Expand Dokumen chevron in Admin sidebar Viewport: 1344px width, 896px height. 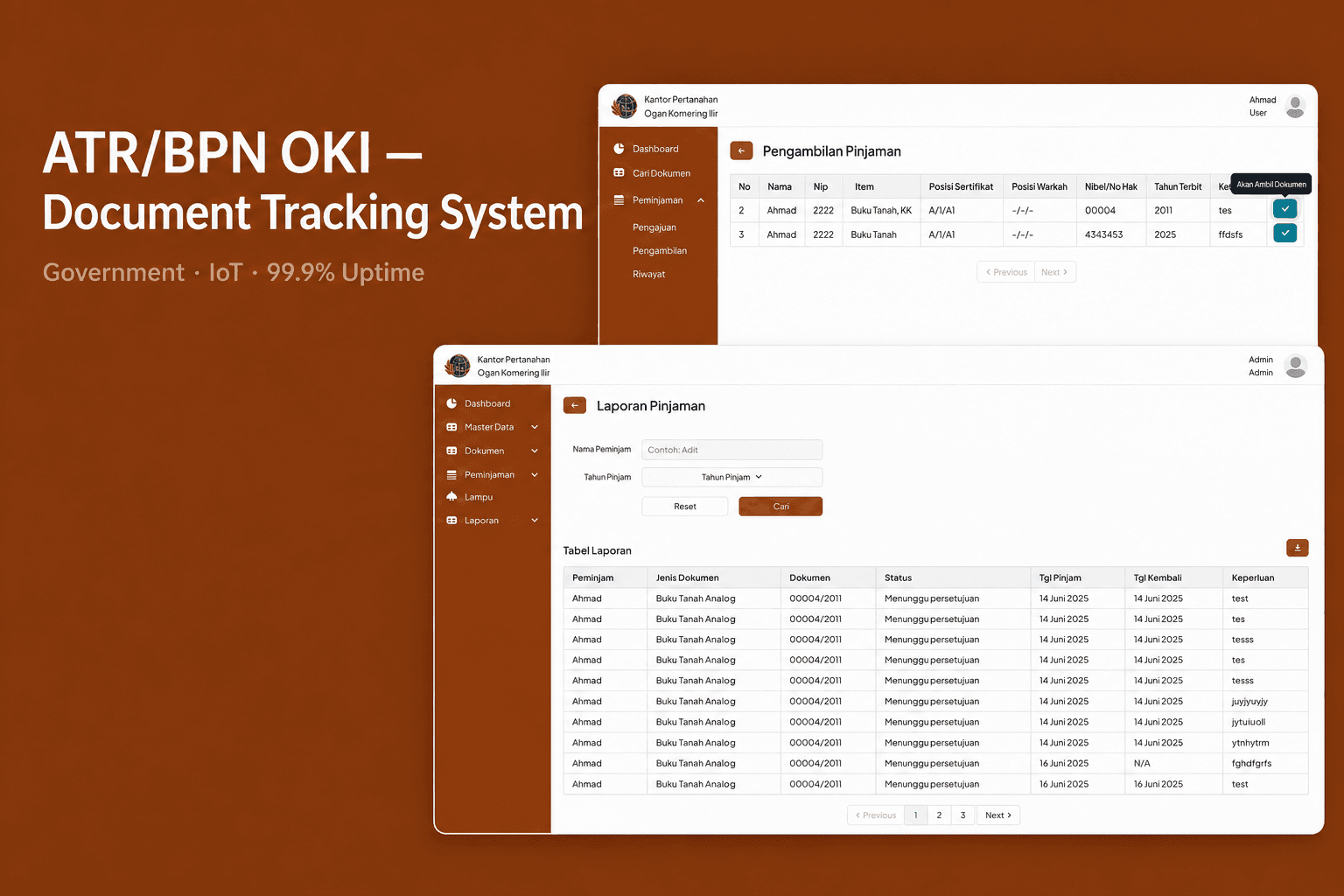point(535,451)
